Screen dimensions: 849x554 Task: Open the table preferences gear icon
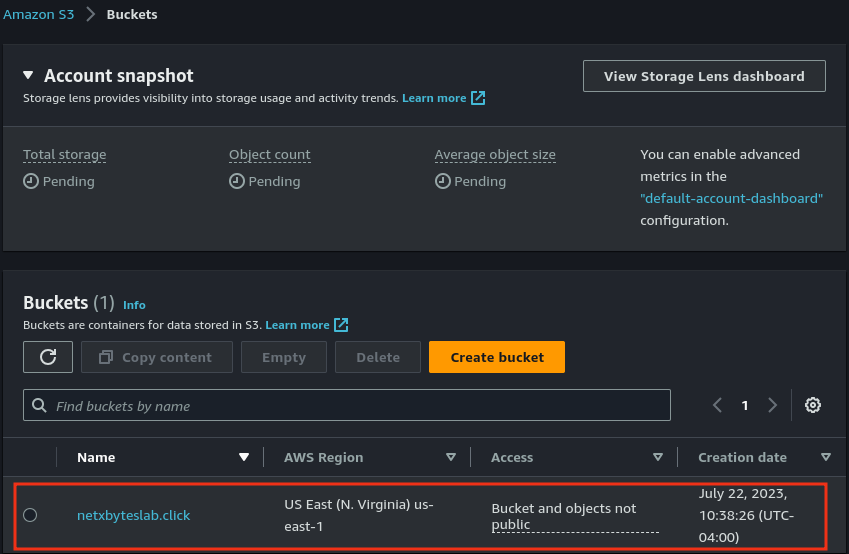pyautogui.click(x=813, y=405)
